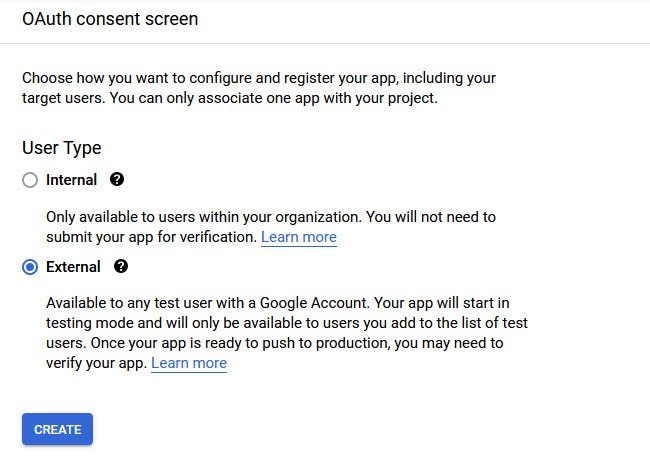Click the 'Only available to users within' description
Viewport: 650px width, 460px height.
tap(271, 227)
